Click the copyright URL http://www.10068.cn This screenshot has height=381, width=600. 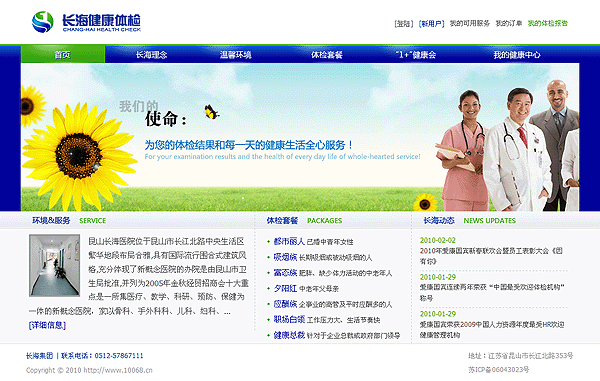pyautogui.click(x=118, y=370)
